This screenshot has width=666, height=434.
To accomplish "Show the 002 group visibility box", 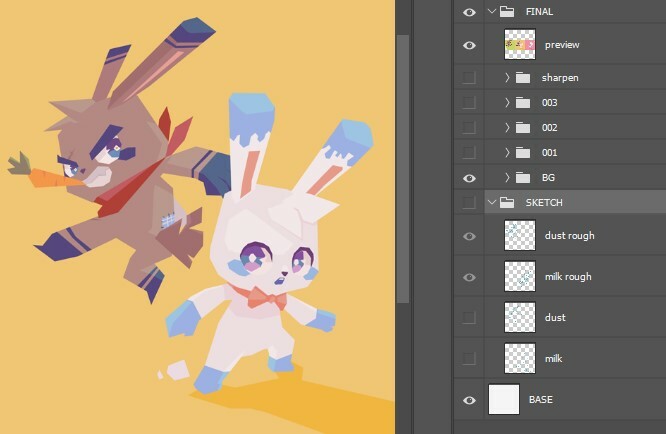I will [469, 127].
